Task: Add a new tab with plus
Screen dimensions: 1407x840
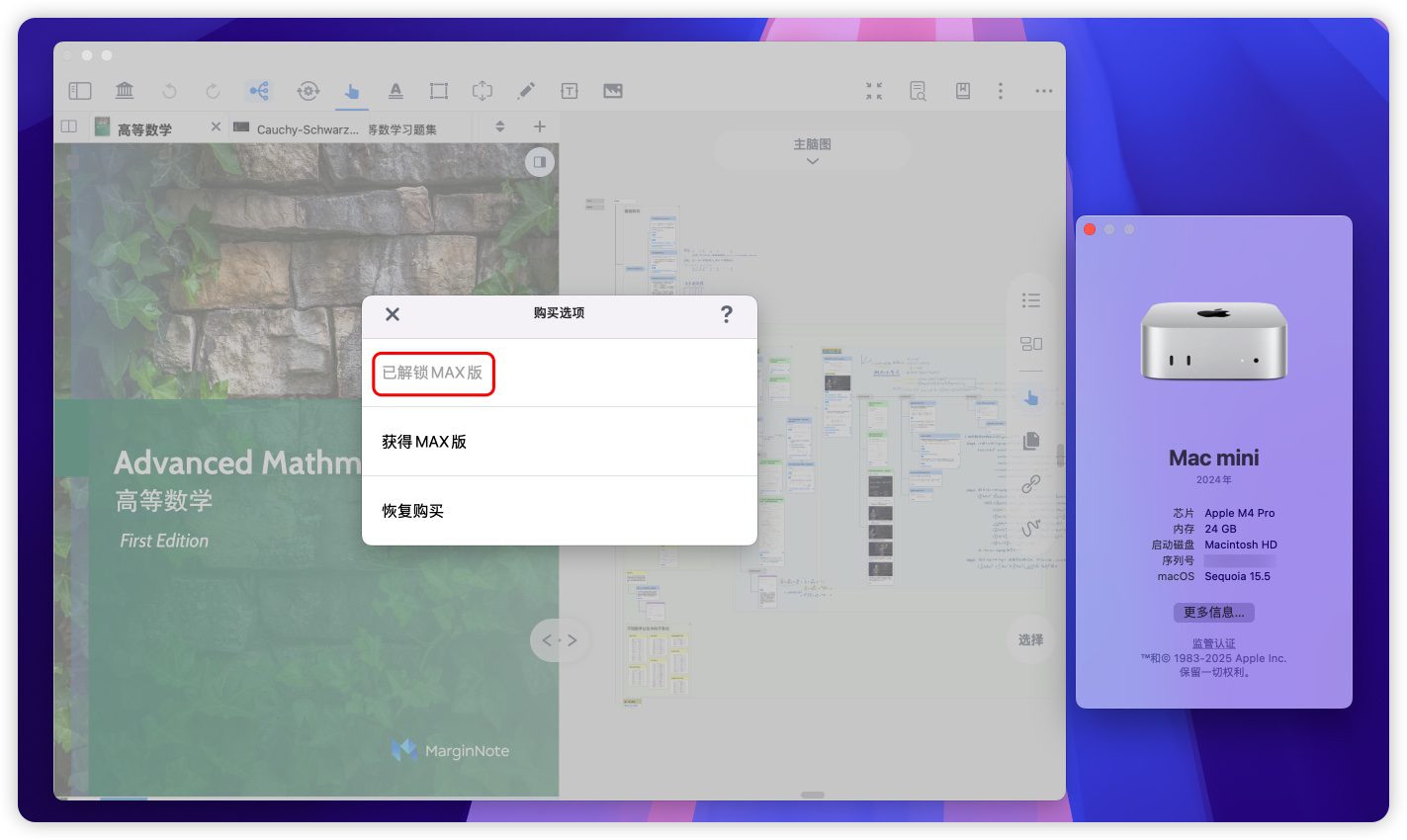Action: pyautogui.click(x=540, y=126)
